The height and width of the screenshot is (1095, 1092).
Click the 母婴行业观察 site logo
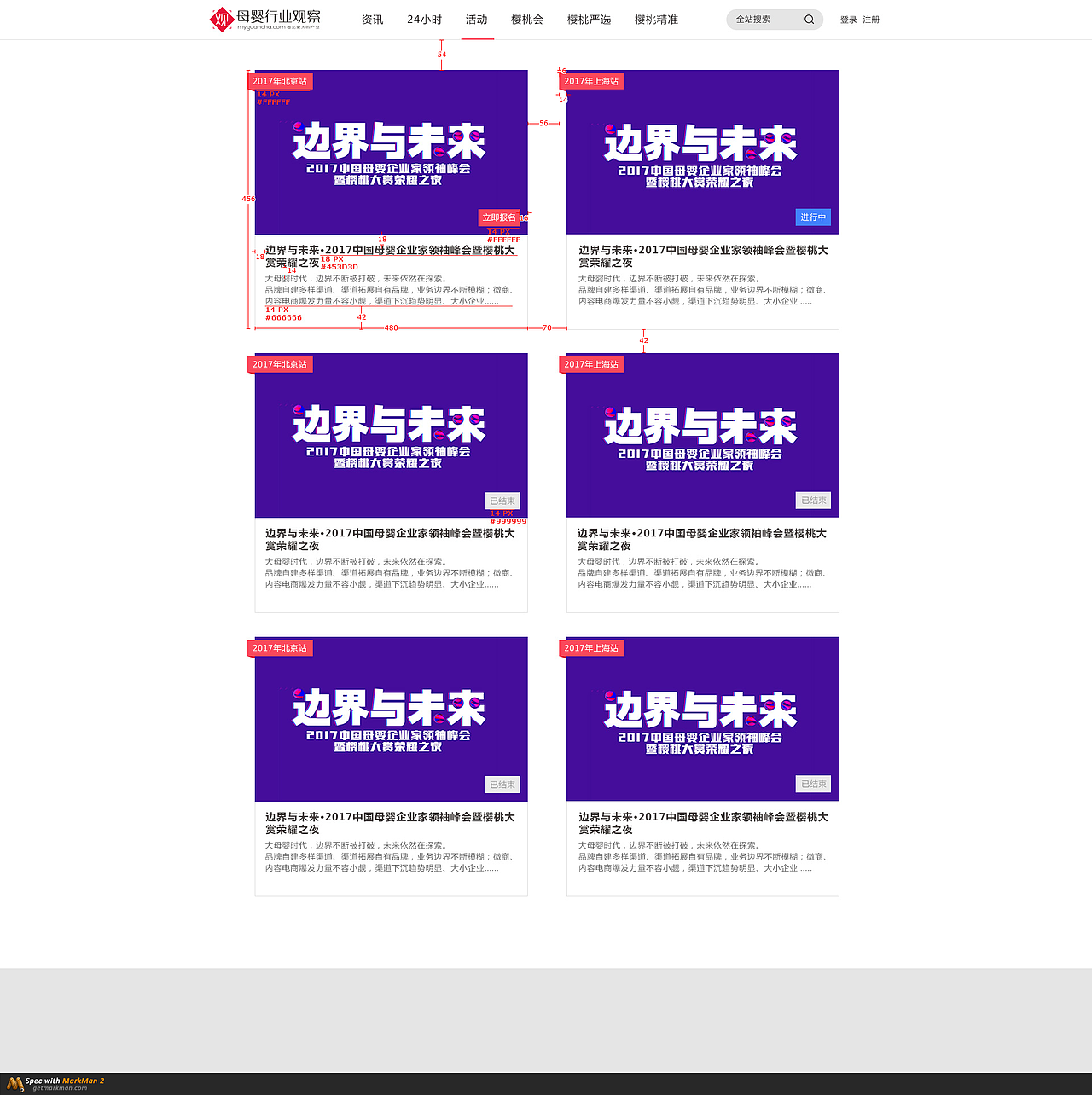(x=265, y=19)
